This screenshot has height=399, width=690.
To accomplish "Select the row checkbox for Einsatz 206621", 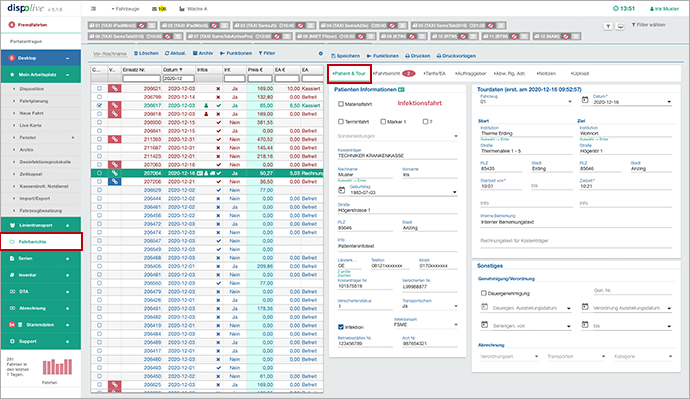I will pos(99,88).
